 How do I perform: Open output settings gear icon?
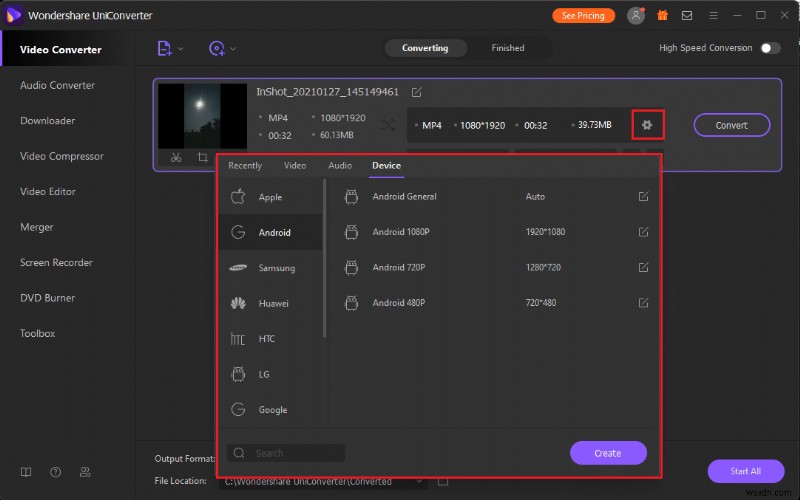(647, 125)
